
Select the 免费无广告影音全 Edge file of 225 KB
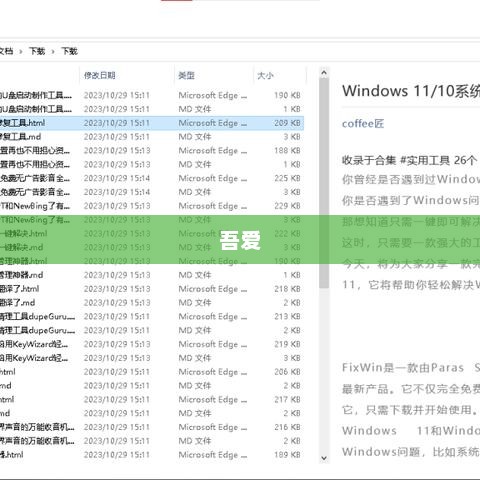pyautogui.click(x=152, y=178)
